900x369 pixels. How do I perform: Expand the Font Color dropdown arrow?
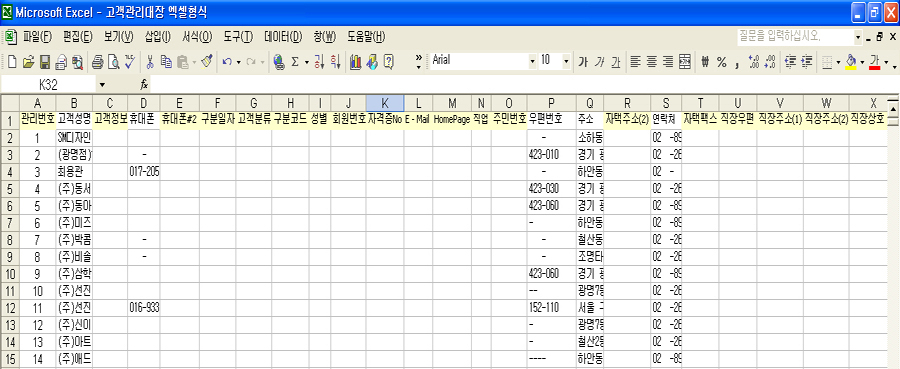887,61
